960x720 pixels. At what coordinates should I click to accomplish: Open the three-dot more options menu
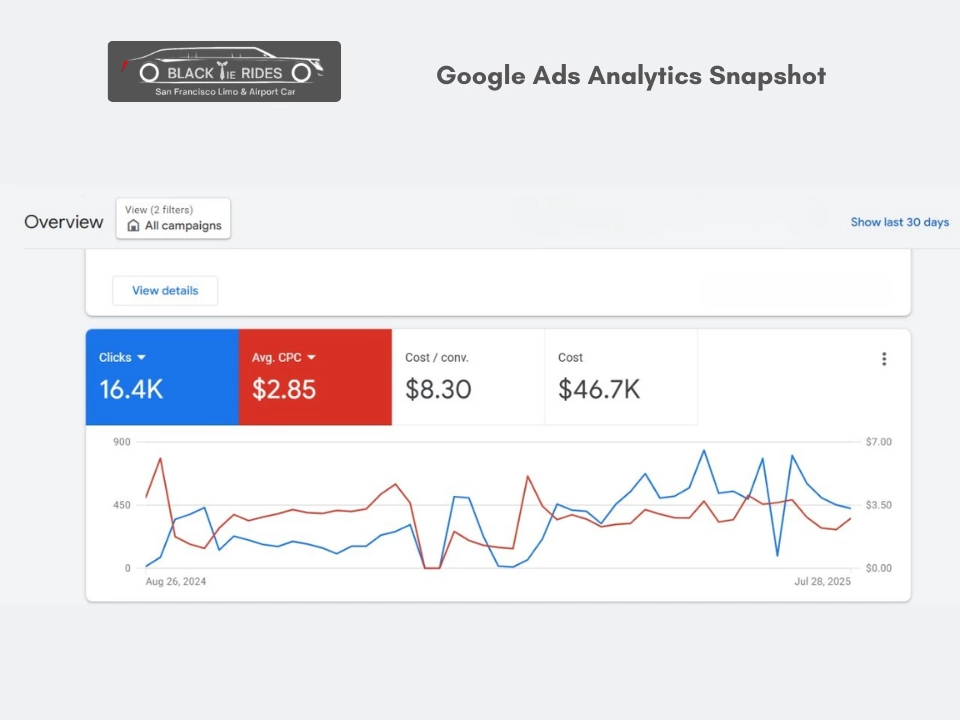pos(883,359)
